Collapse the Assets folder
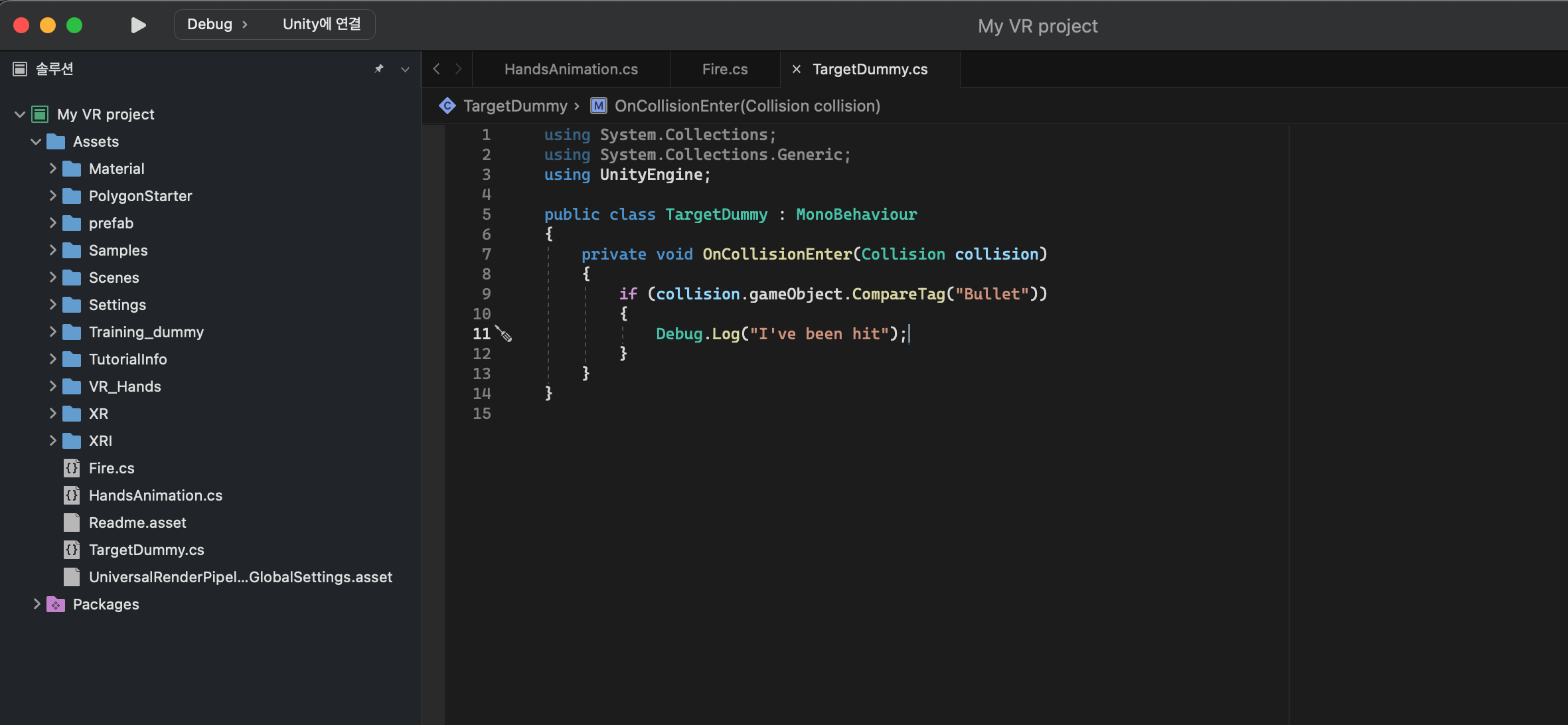 point(36,141)
